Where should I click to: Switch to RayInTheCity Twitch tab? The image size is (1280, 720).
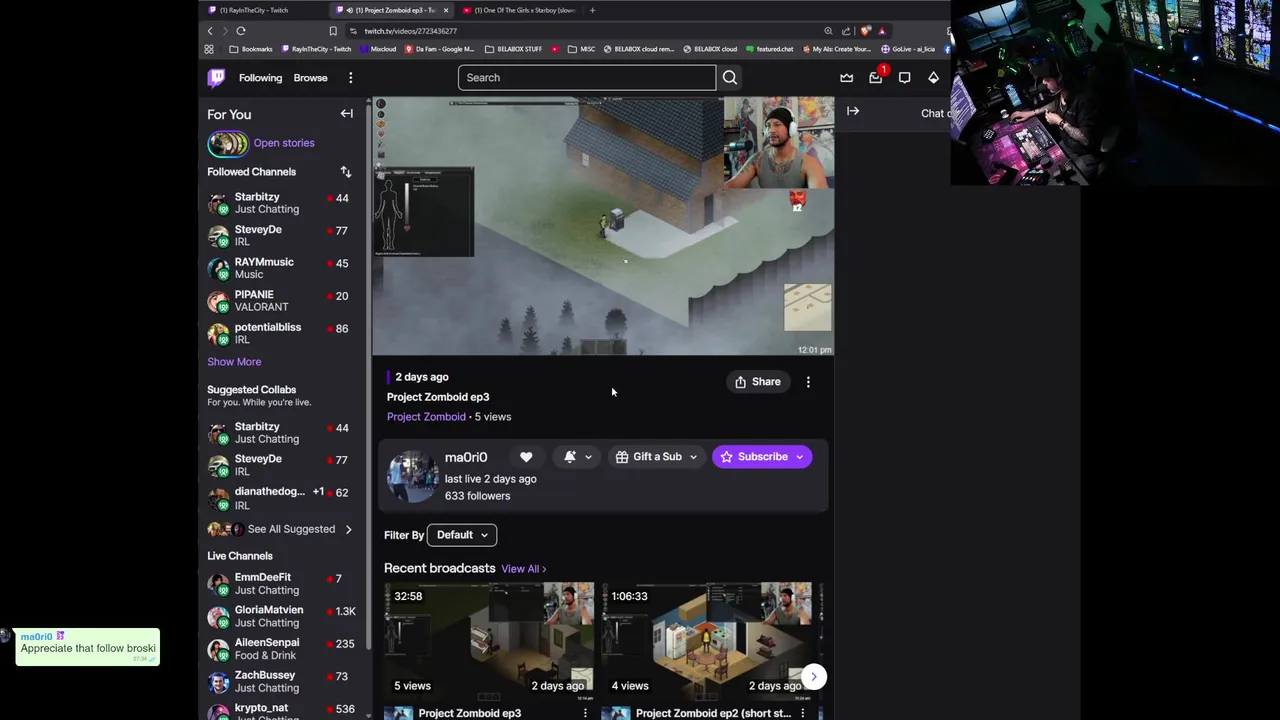tap(260, 10)
